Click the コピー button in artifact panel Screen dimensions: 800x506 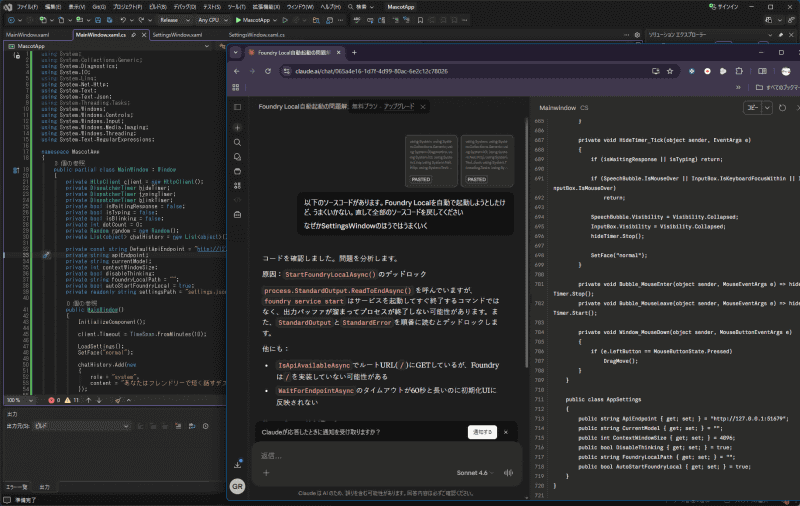click(753, 108)
